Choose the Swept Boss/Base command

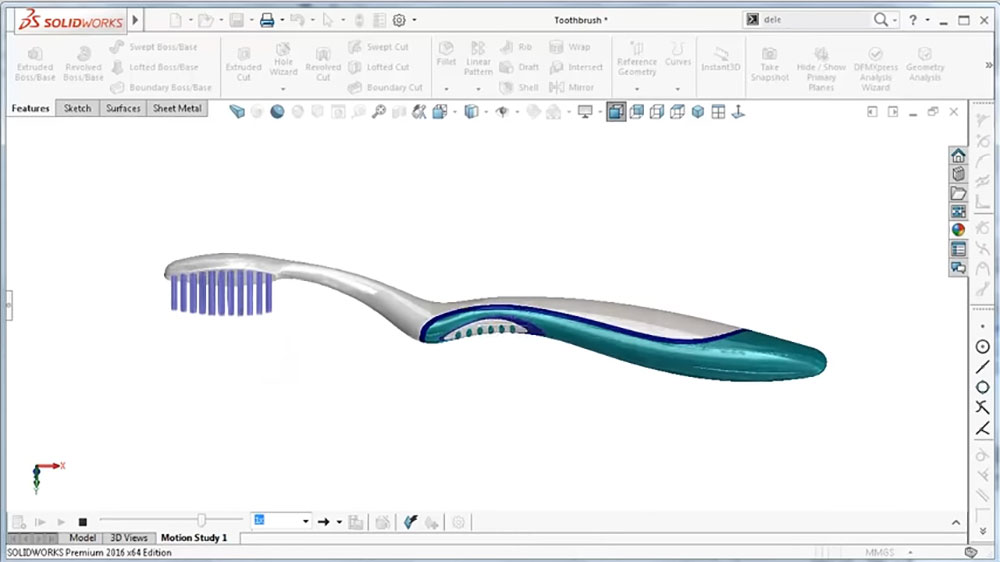coord(154,47)
